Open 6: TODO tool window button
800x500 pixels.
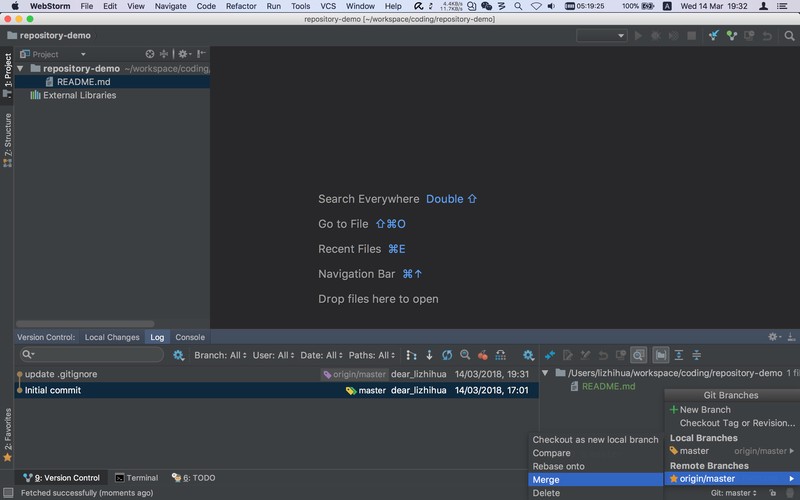point(194,478)
